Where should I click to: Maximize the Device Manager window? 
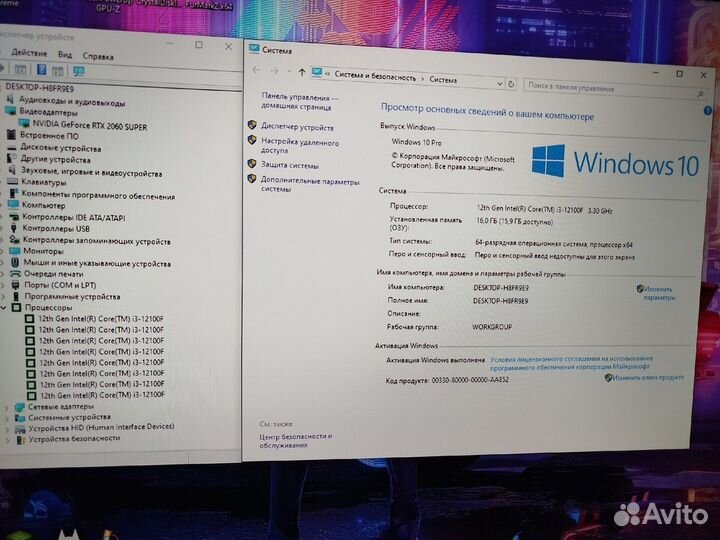[x=198, y=45]
